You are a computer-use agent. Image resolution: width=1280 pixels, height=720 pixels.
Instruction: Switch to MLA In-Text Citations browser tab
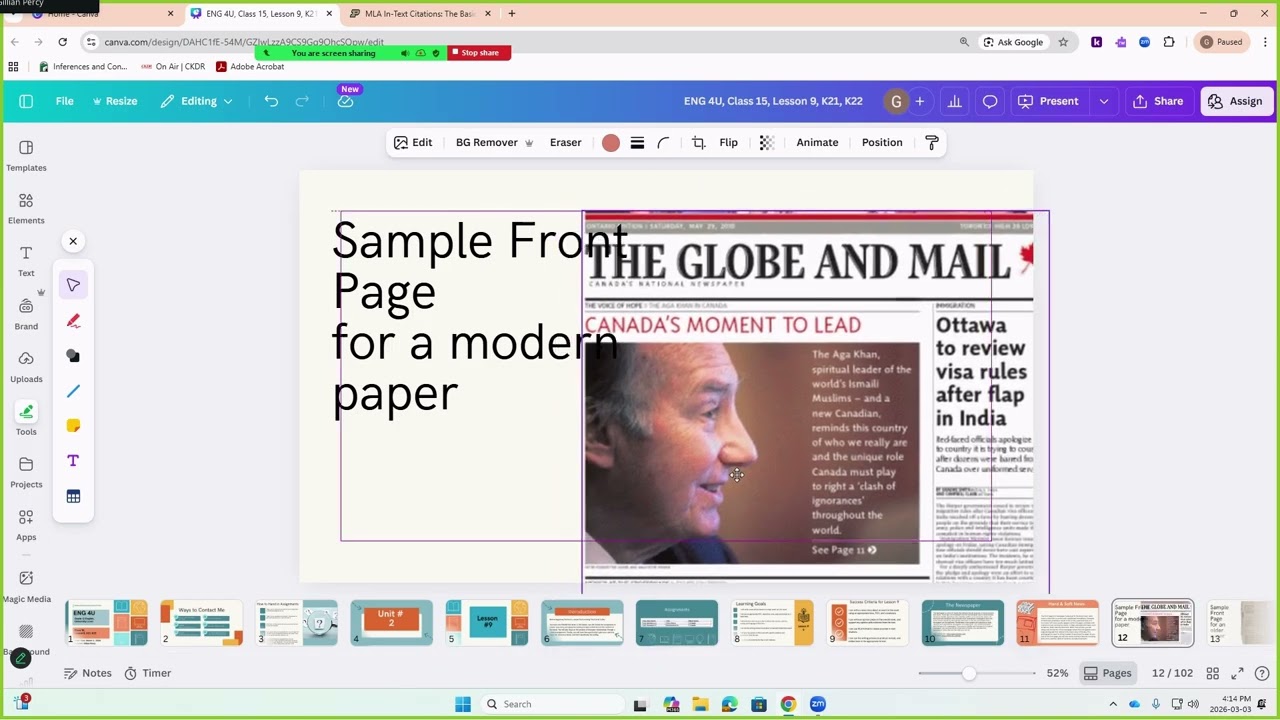(418, 14)
